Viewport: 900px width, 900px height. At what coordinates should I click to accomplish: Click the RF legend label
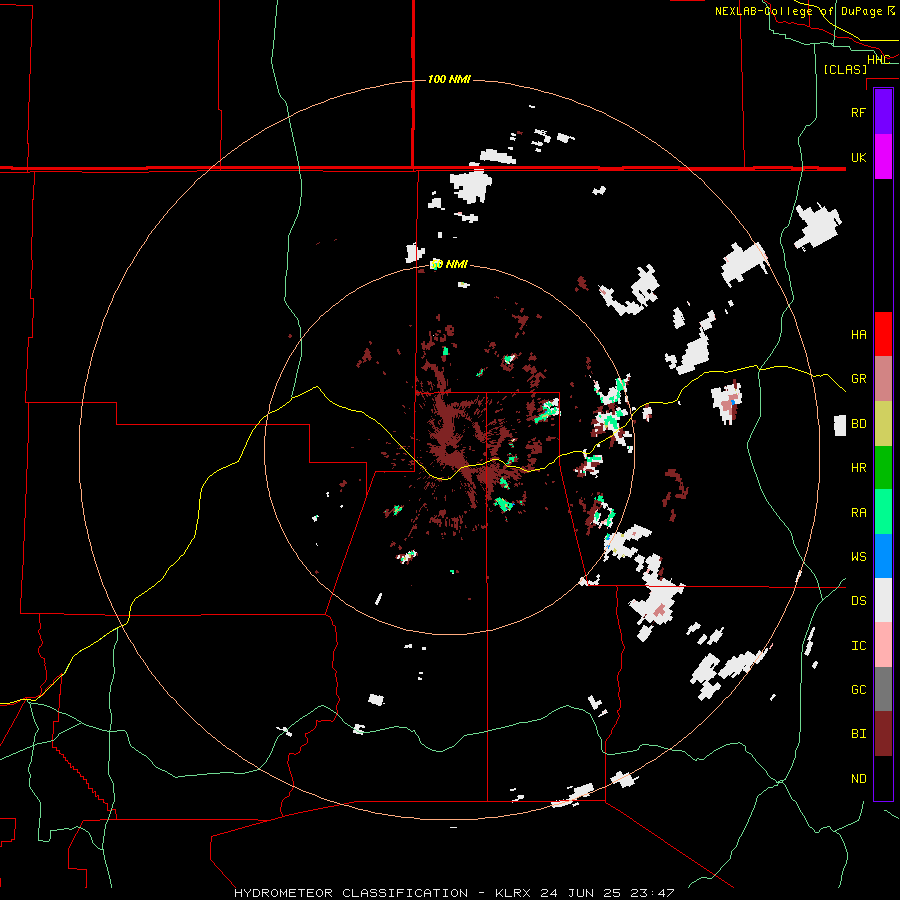(x=858, y=112)
